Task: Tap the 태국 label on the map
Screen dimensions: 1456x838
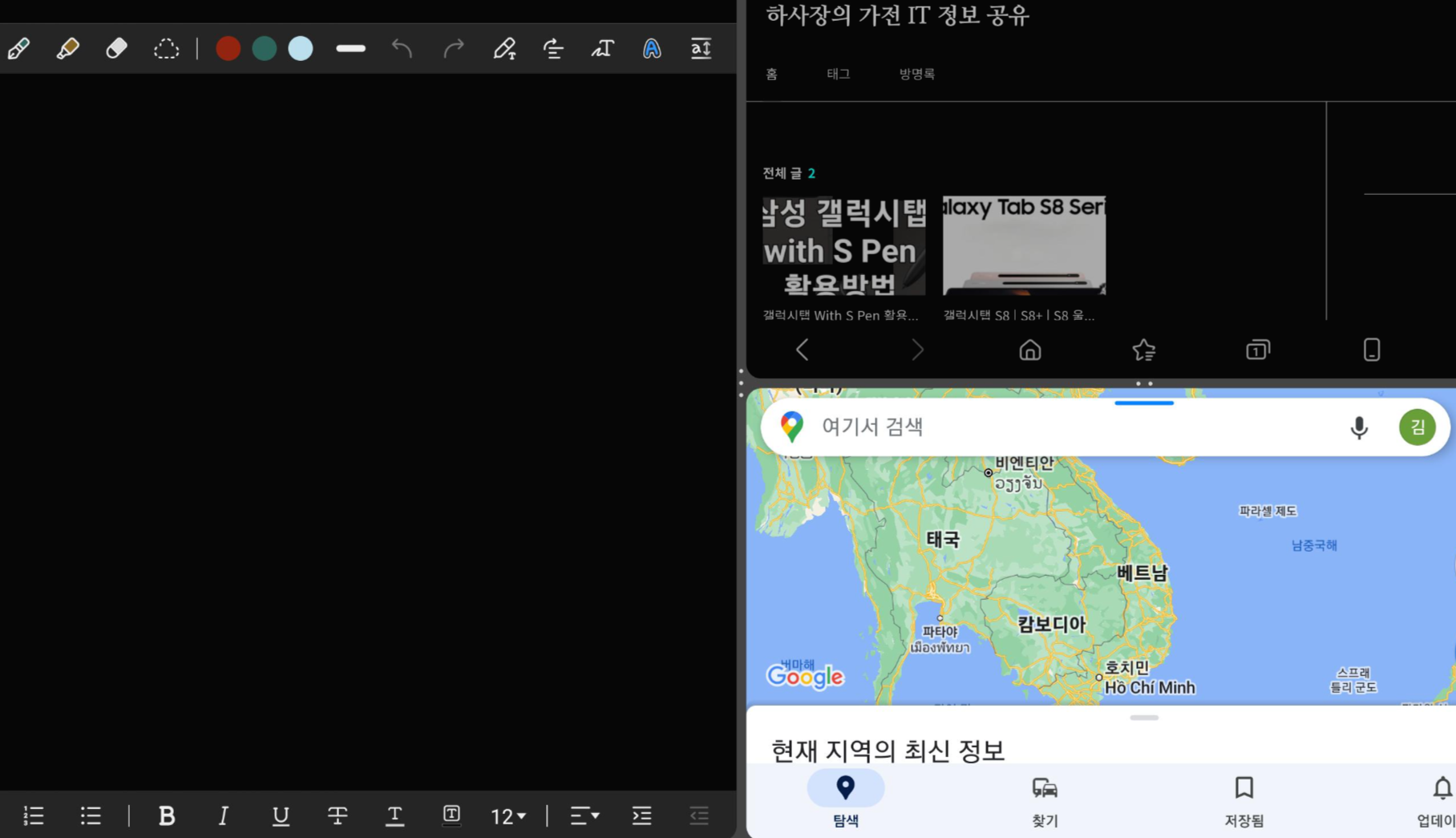Action: (943, 539)
